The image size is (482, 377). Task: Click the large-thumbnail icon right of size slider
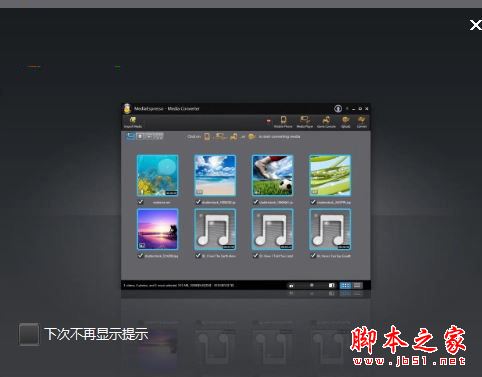click(x=331, y=285)
